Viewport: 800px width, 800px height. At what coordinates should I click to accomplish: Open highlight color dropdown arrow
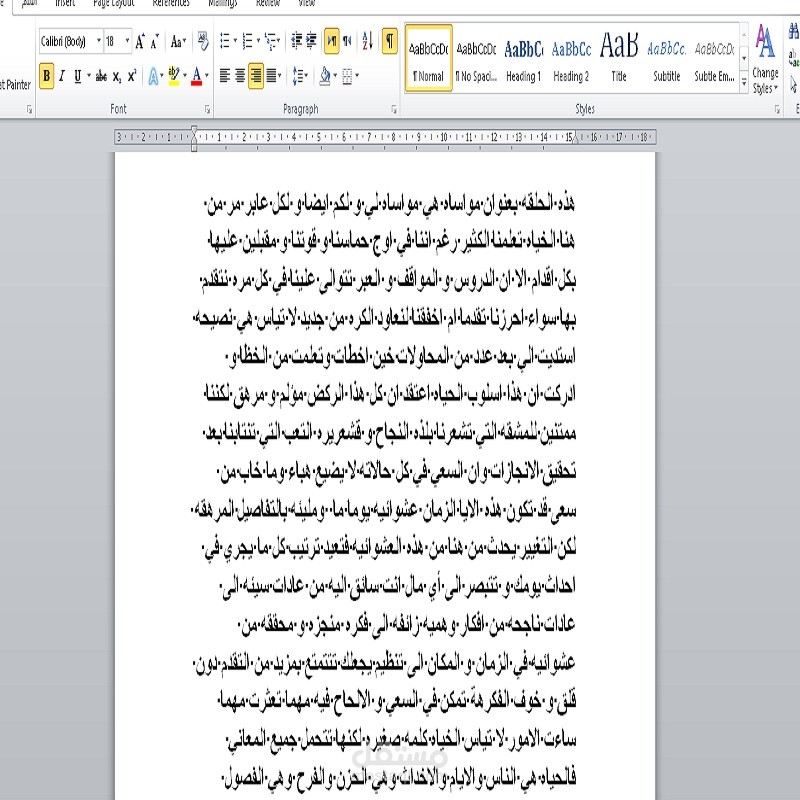pos(185,76)
